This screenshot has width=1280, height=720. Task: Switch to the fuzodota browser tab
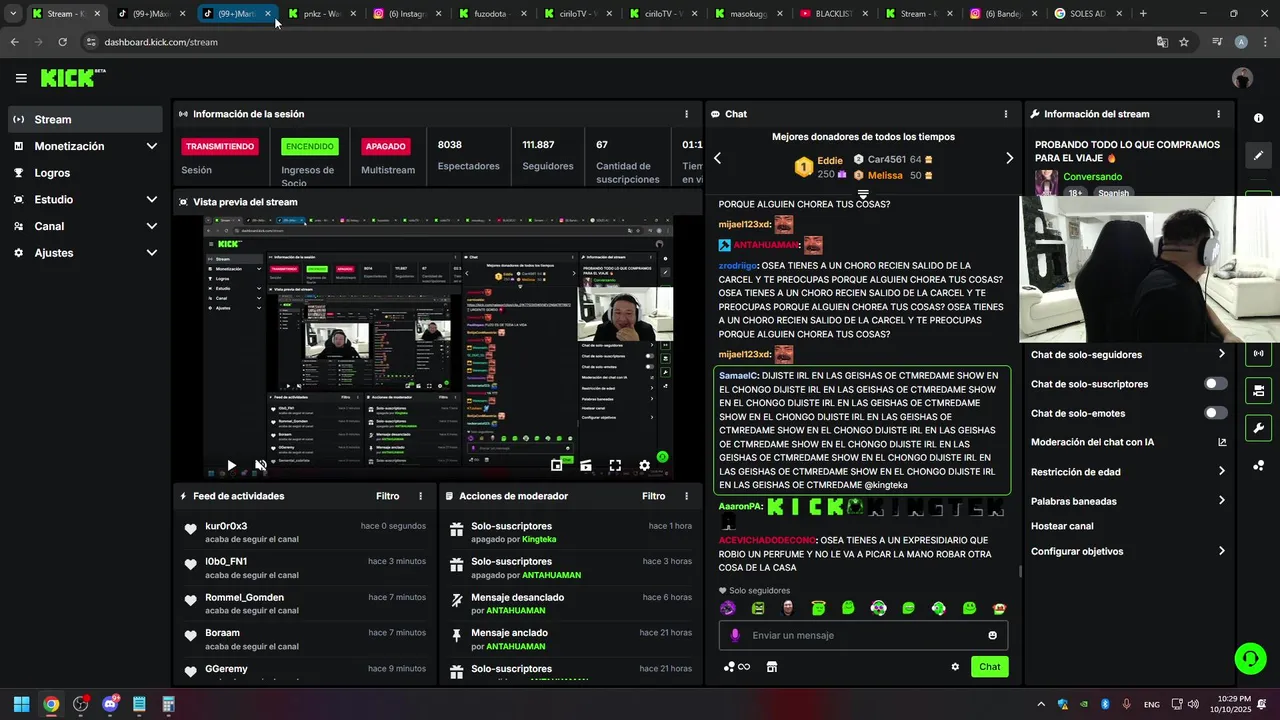(494, 14)
